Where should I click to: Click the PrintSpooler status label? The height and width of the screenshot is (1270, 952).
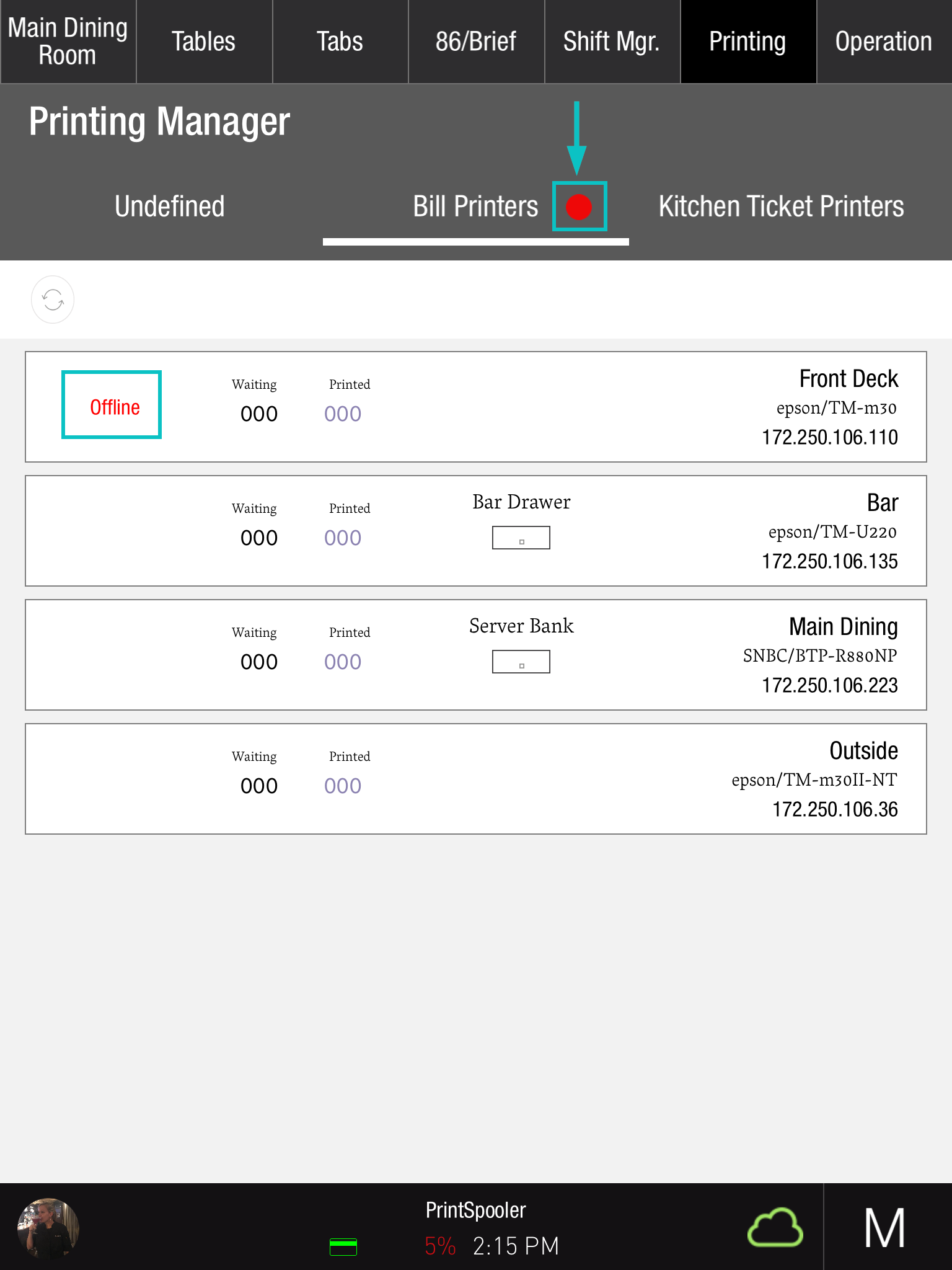point(475,1210)
